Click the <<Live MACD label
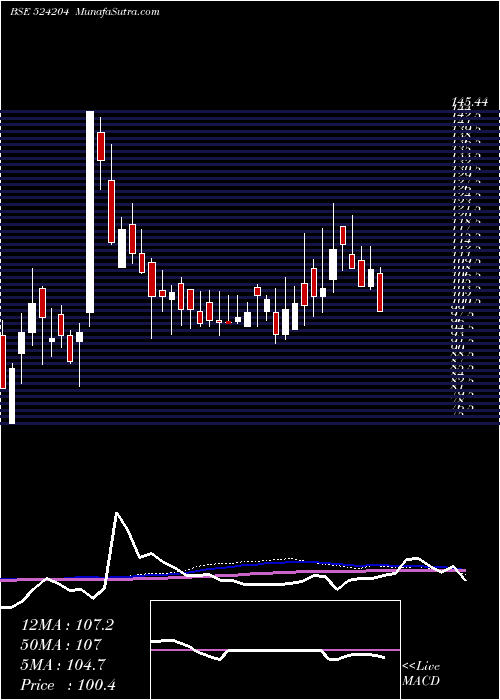 (x=421, y=674)
